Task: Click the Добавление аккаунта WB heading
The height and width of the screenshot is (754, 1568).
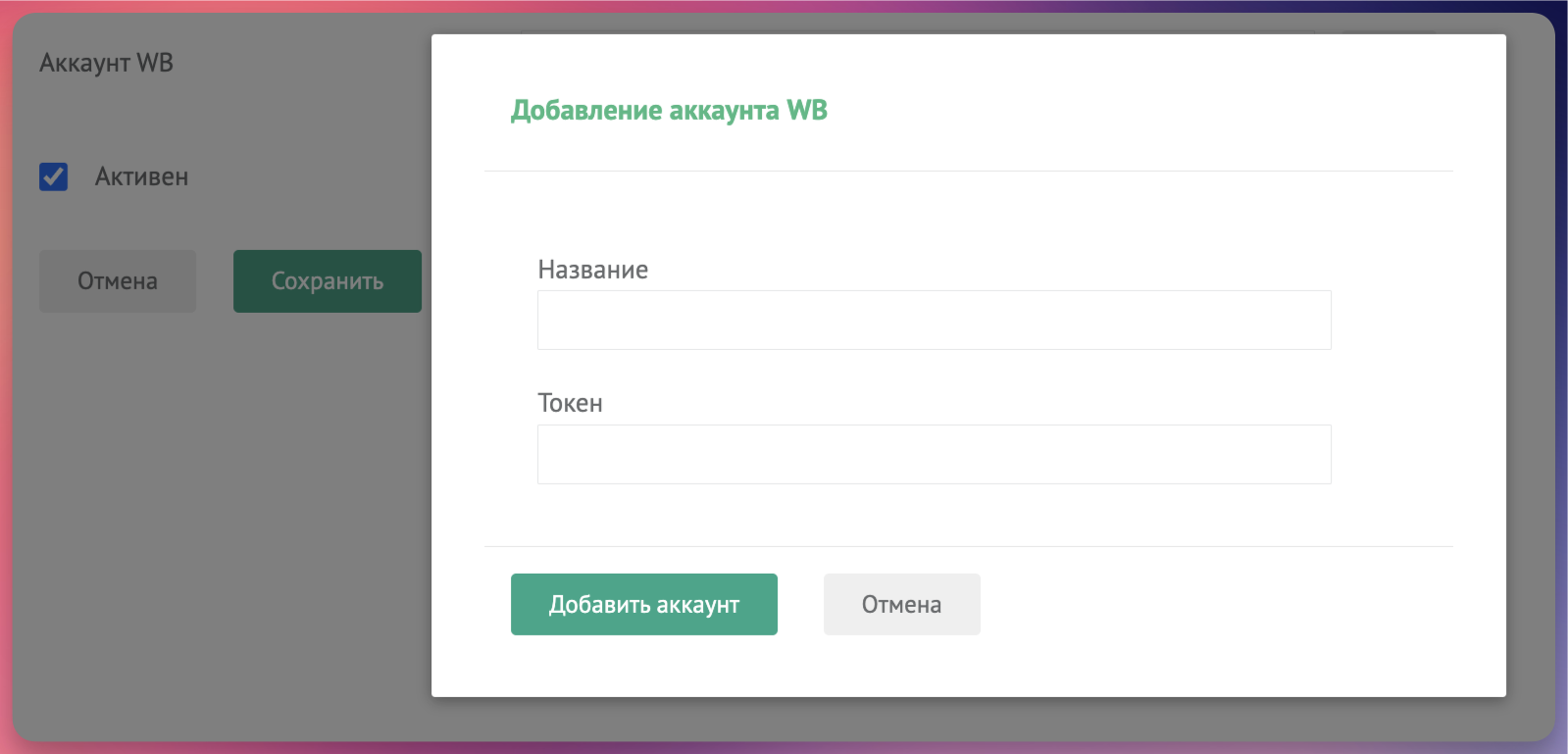Action: [x=669, y=110]
